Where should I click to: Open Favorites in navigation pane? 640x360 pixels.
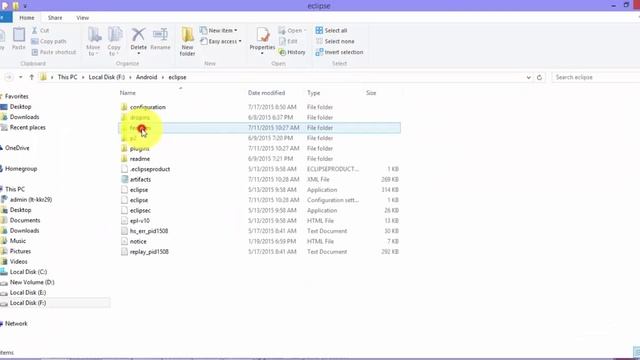click(x=16, y=96)
